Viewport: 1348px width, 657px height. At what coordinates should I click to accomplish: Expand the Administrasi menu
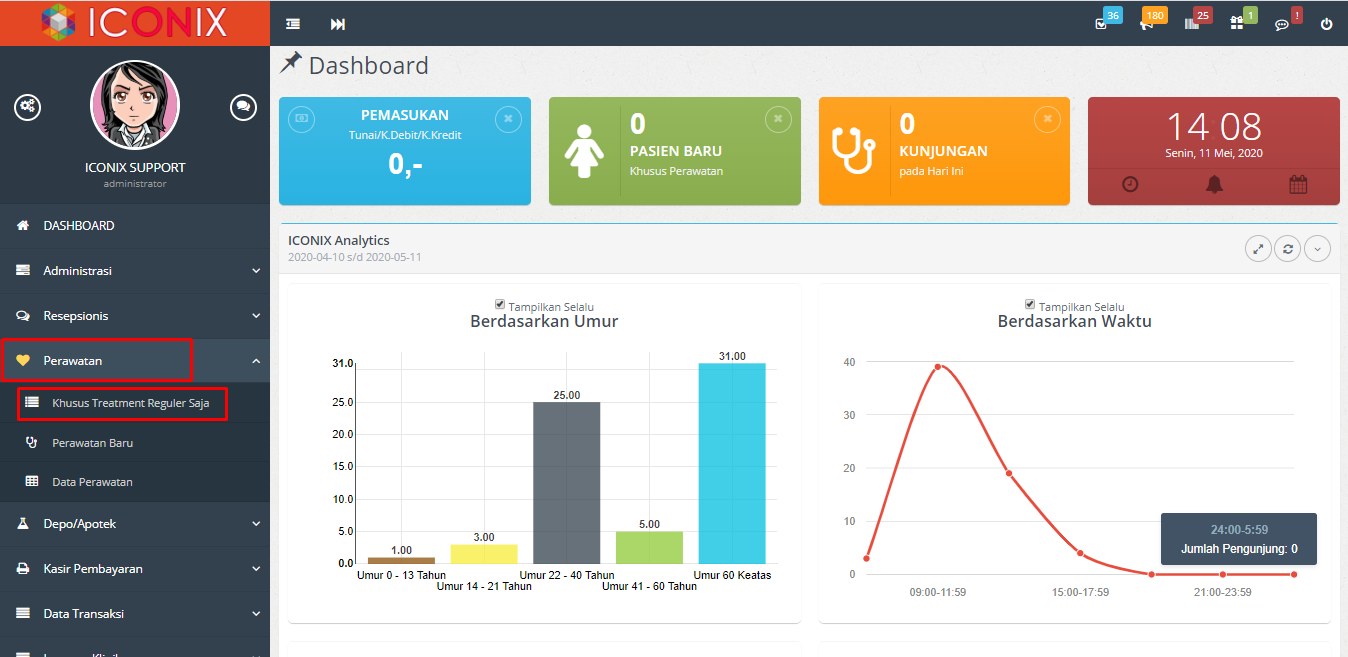[x=135, y=271]
